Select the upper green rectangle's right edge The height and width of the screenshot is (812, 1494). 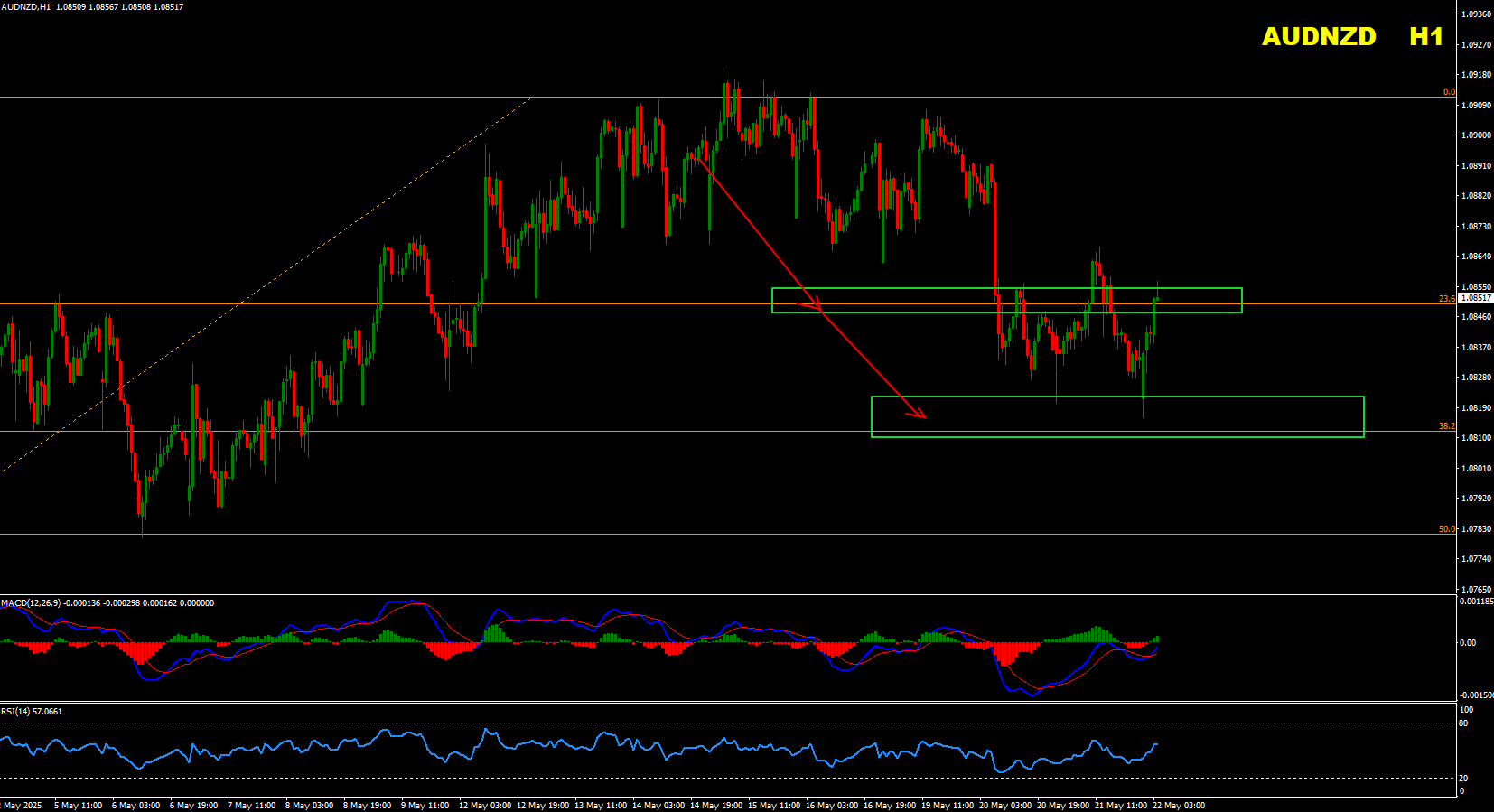(x=1242, y=301)
